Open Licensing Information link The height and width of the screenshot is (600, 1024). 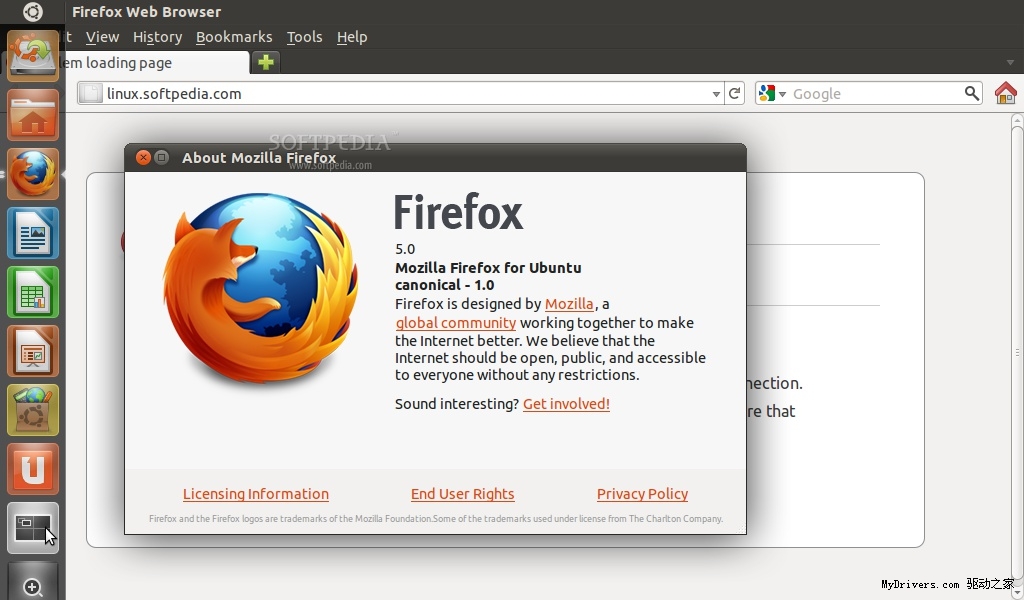(x=256, y=494)
